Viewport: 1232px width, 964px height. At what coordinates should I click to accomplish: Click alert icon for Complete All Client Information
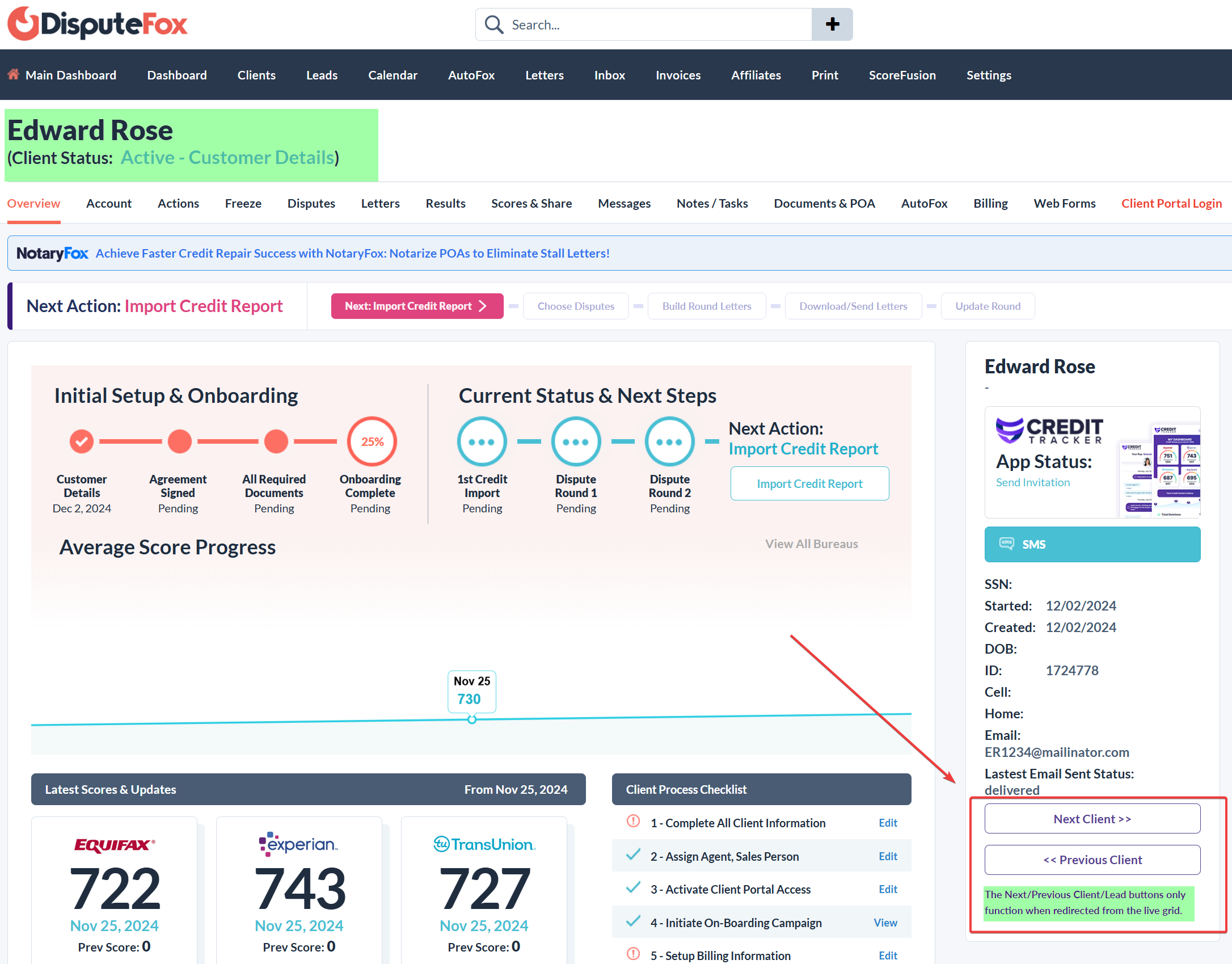tap(633, 822)
